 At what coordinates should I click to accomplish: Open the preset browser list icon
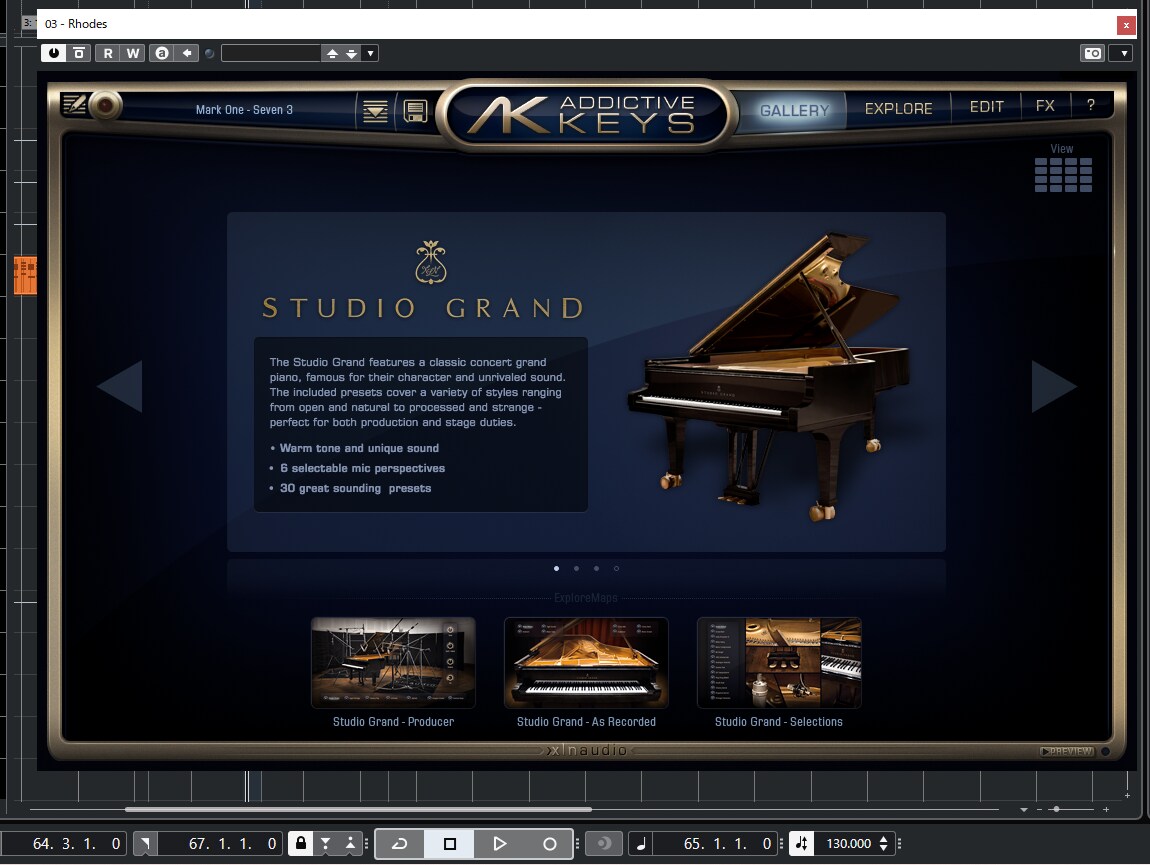375,112
